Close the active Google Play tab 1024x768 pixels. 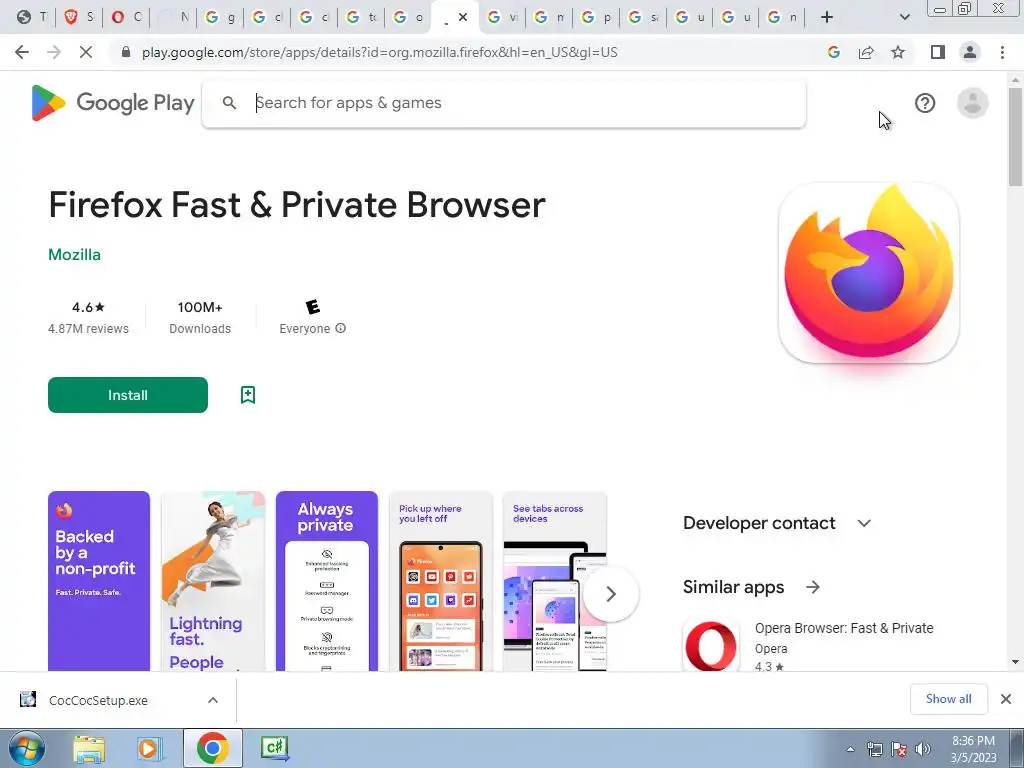point(463,17)
